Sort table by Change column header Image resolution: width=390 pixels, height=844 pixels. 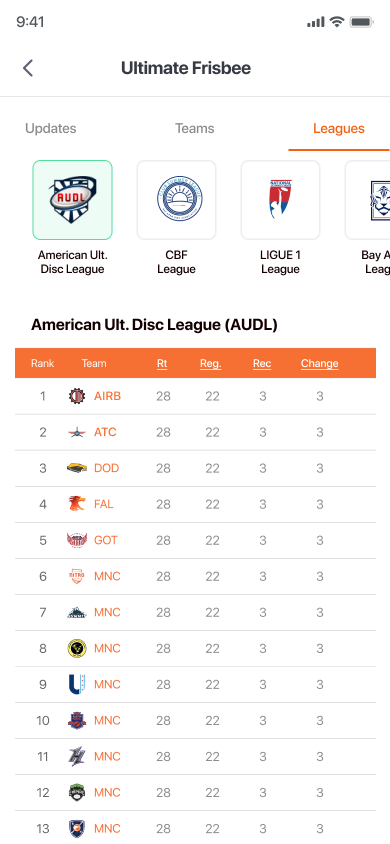tap(320, 363)
